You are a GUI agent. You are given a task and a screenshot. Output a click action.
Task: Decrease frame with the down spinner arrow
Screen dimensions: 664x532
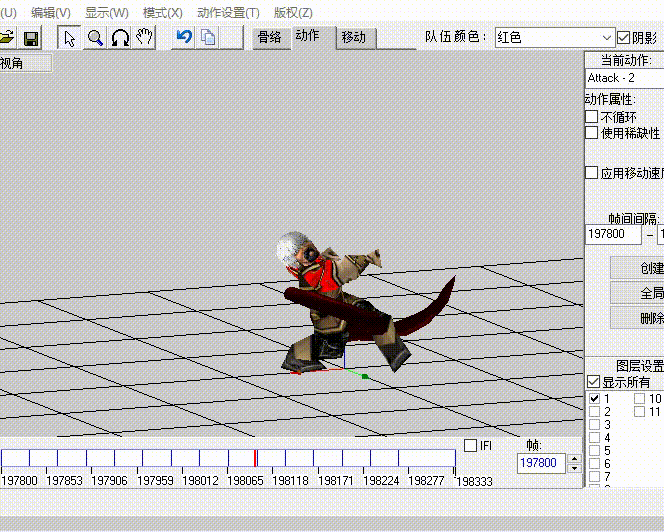tap(574, 468)
